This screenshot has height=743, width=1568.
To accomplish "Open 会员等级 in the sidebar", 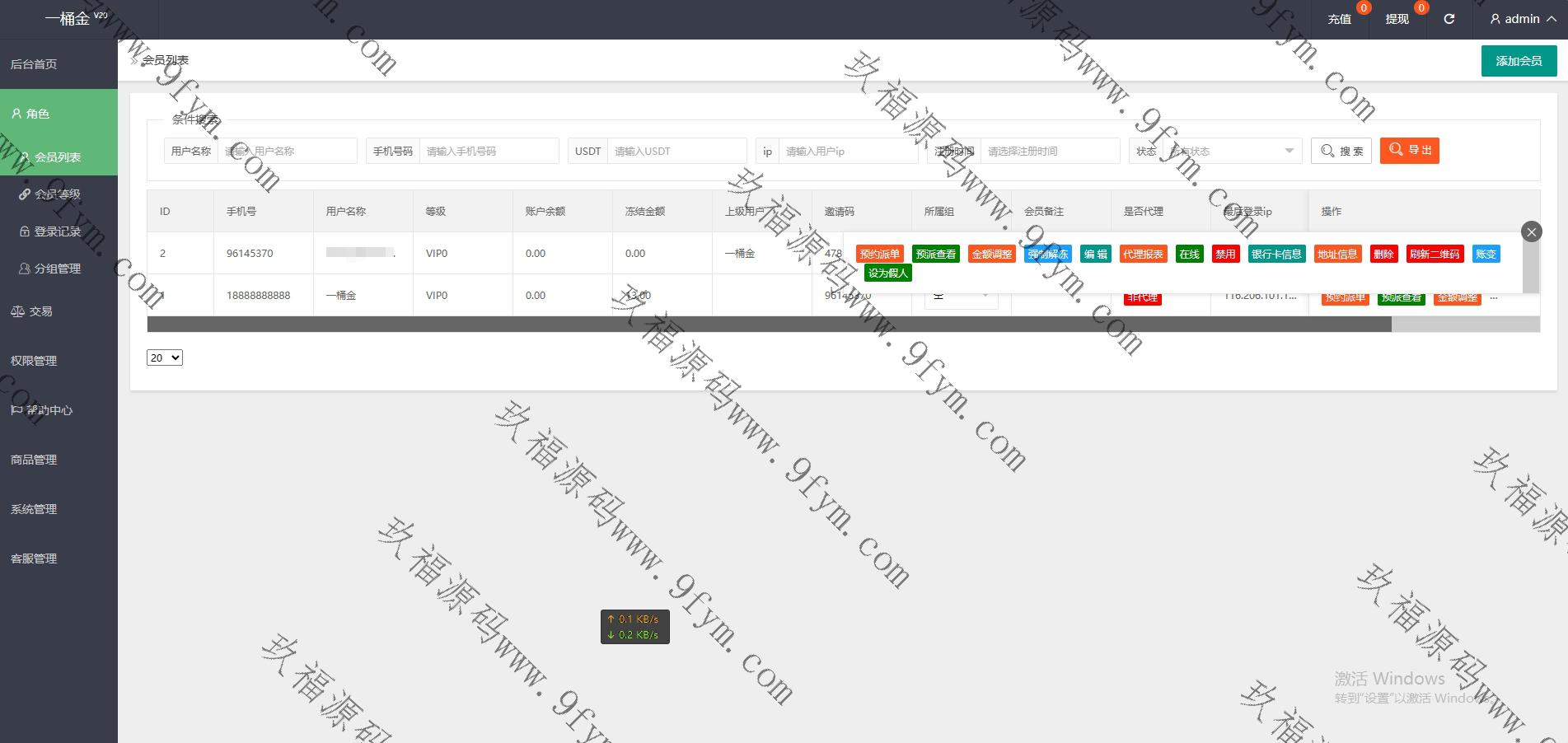I will [57, 194].
